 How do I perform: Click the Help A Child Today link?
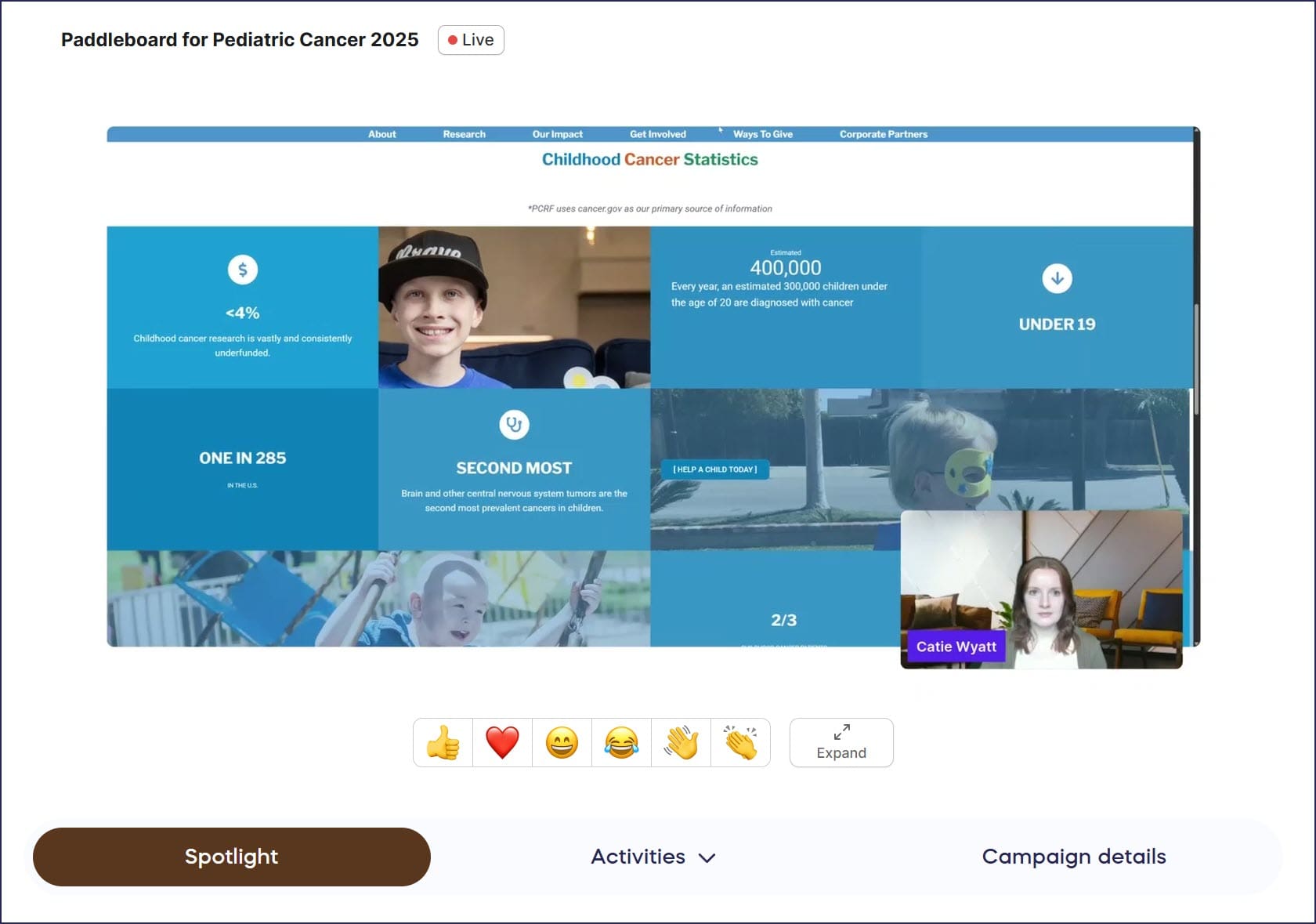tap(714, 469)
